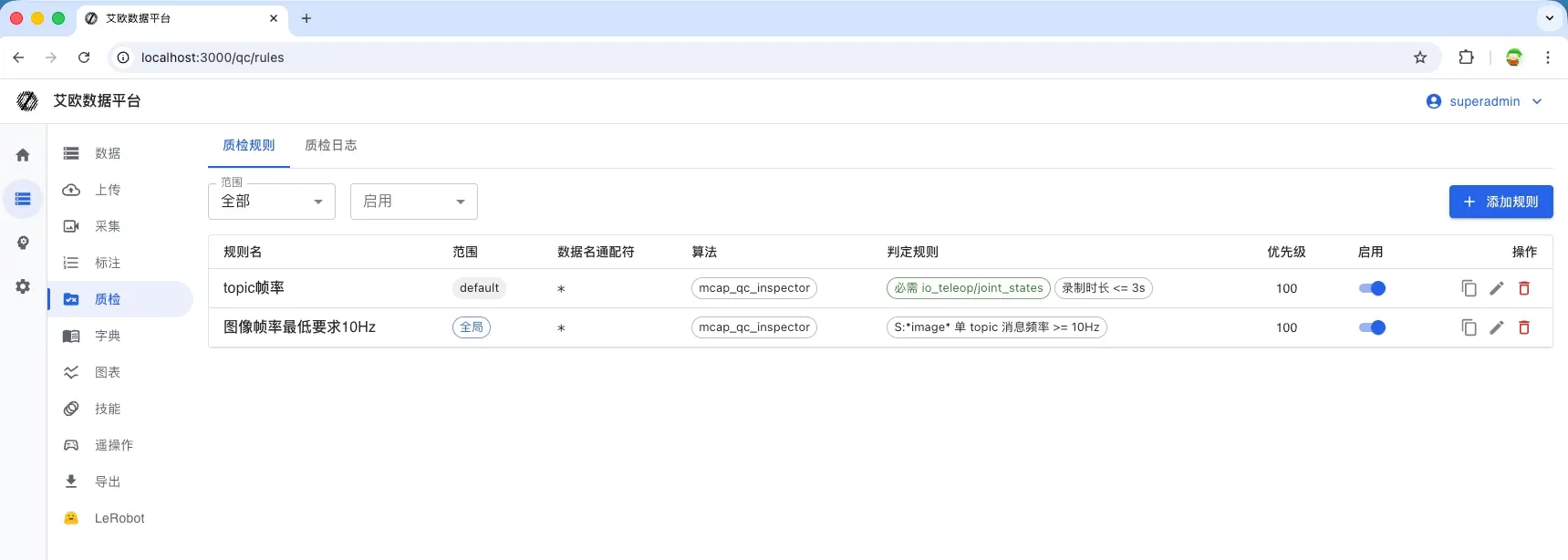The width and height of the screenshot is (1568, 560).
Task: Copy the topic帧率 rule
Action: pyautogui.click(x=1469, y=288)
